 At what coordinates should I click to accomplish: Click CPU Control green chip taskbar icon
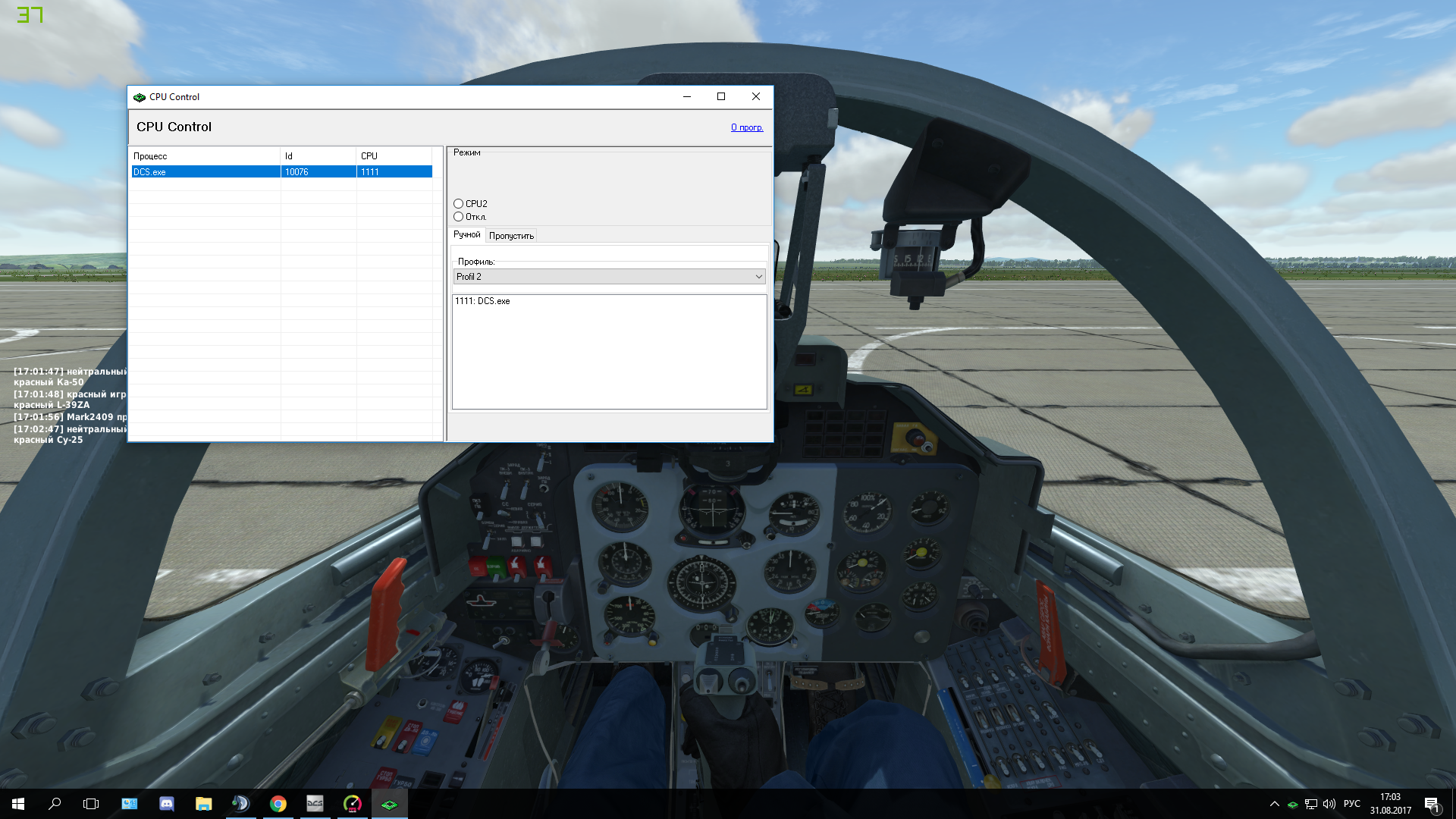tap(389, 804)
